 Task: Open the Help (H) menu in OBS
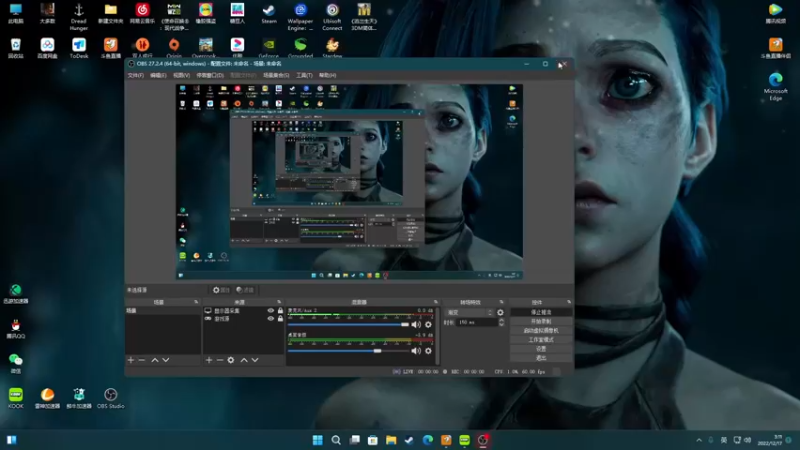coord(327,75)
